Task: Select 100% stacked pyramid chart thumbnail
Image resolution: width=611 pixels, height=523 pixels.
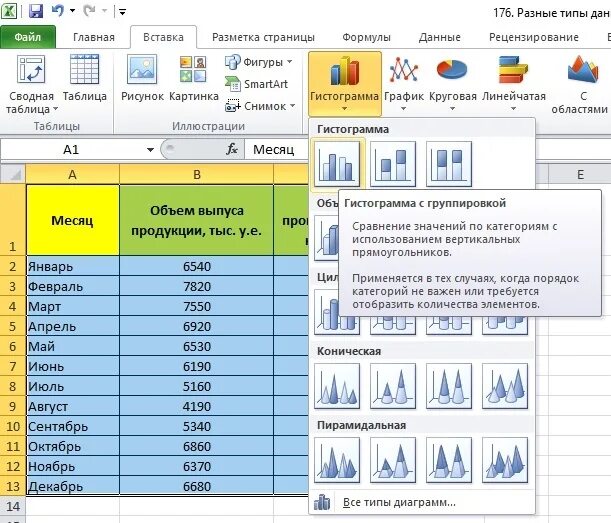Action: (449, 460)
